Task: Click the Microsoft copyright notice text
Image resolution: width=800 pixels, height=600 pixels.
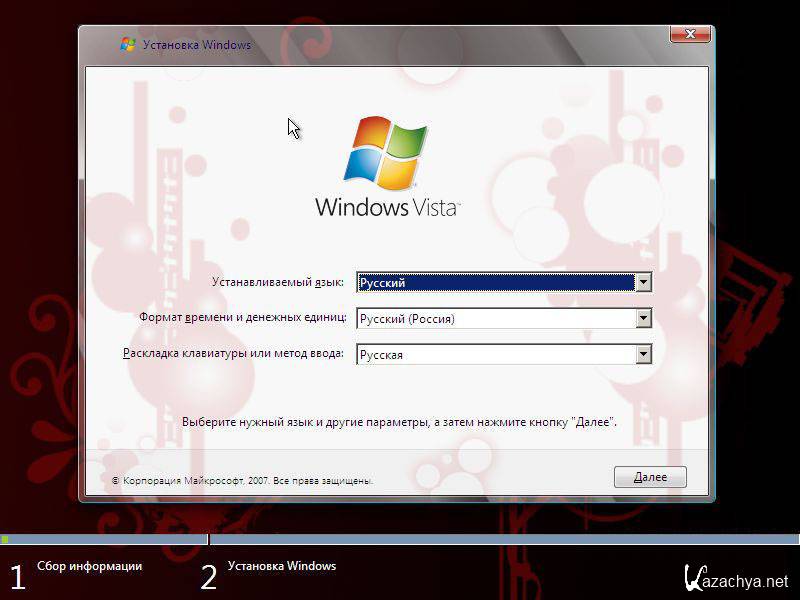Action: pyautogui.click(x=242, y=481)
